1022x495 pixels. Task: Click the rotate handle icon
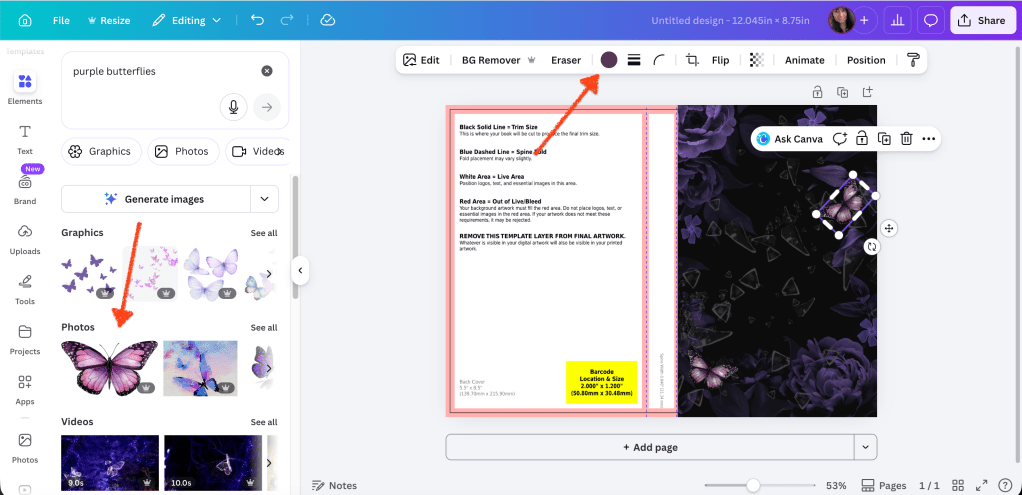pos(872,247)
